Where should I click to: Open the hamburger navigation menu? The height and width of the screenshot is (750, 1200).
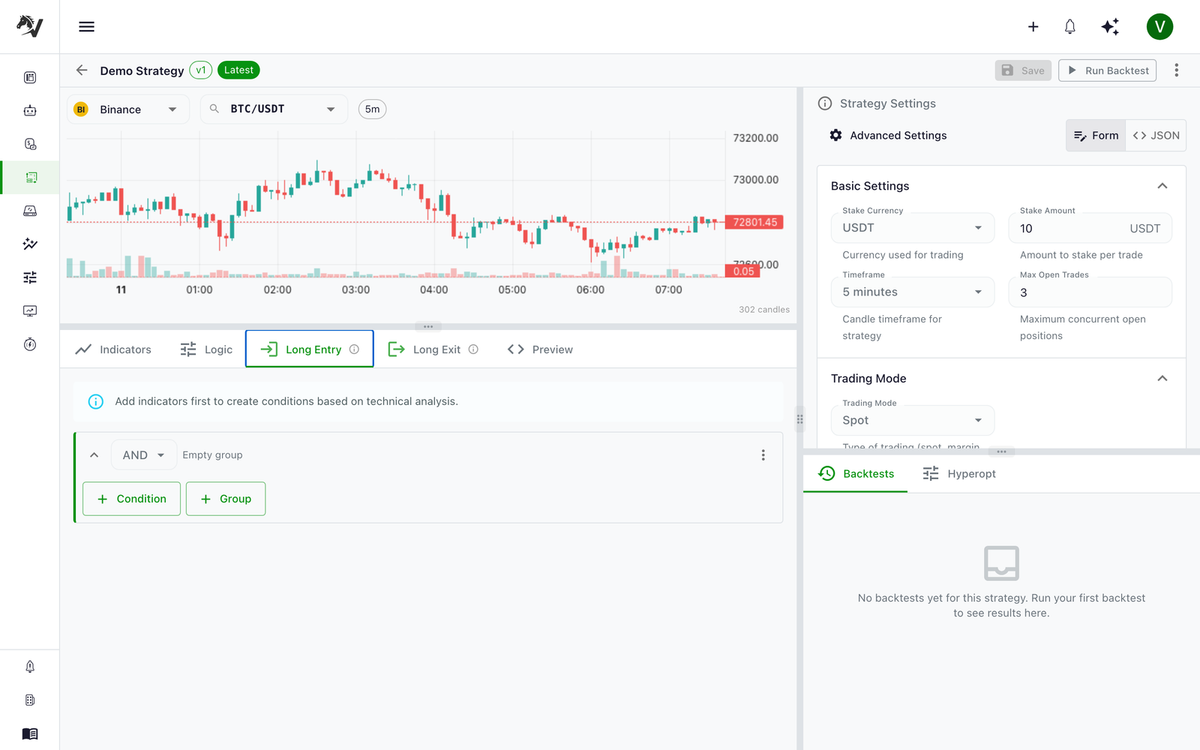pos(86,27)
